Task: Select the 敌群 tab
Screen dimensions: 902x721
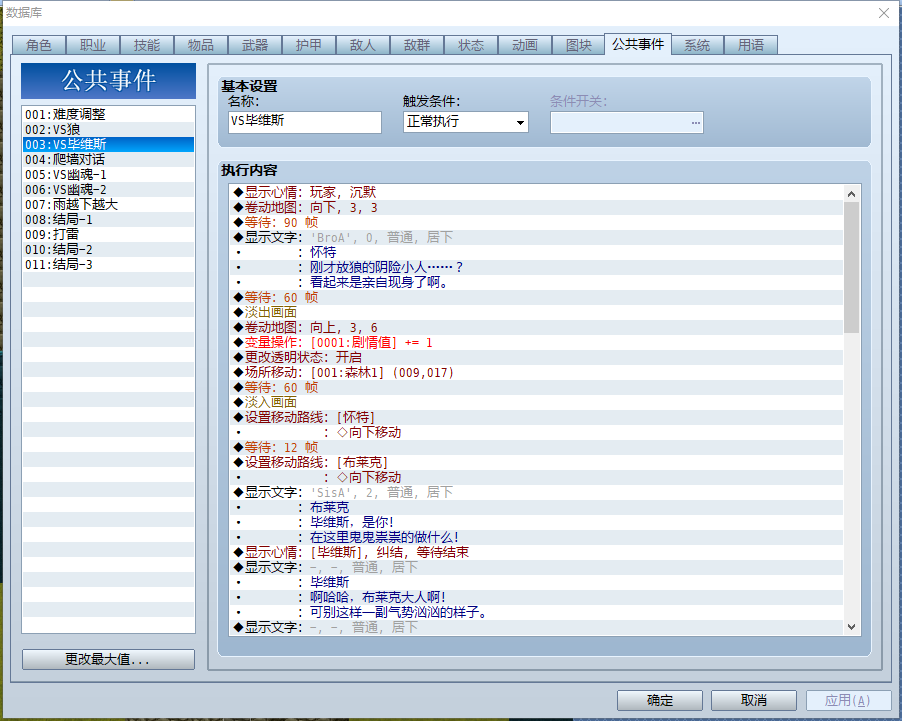Action: pyautogui.click(x=417, y=45)
